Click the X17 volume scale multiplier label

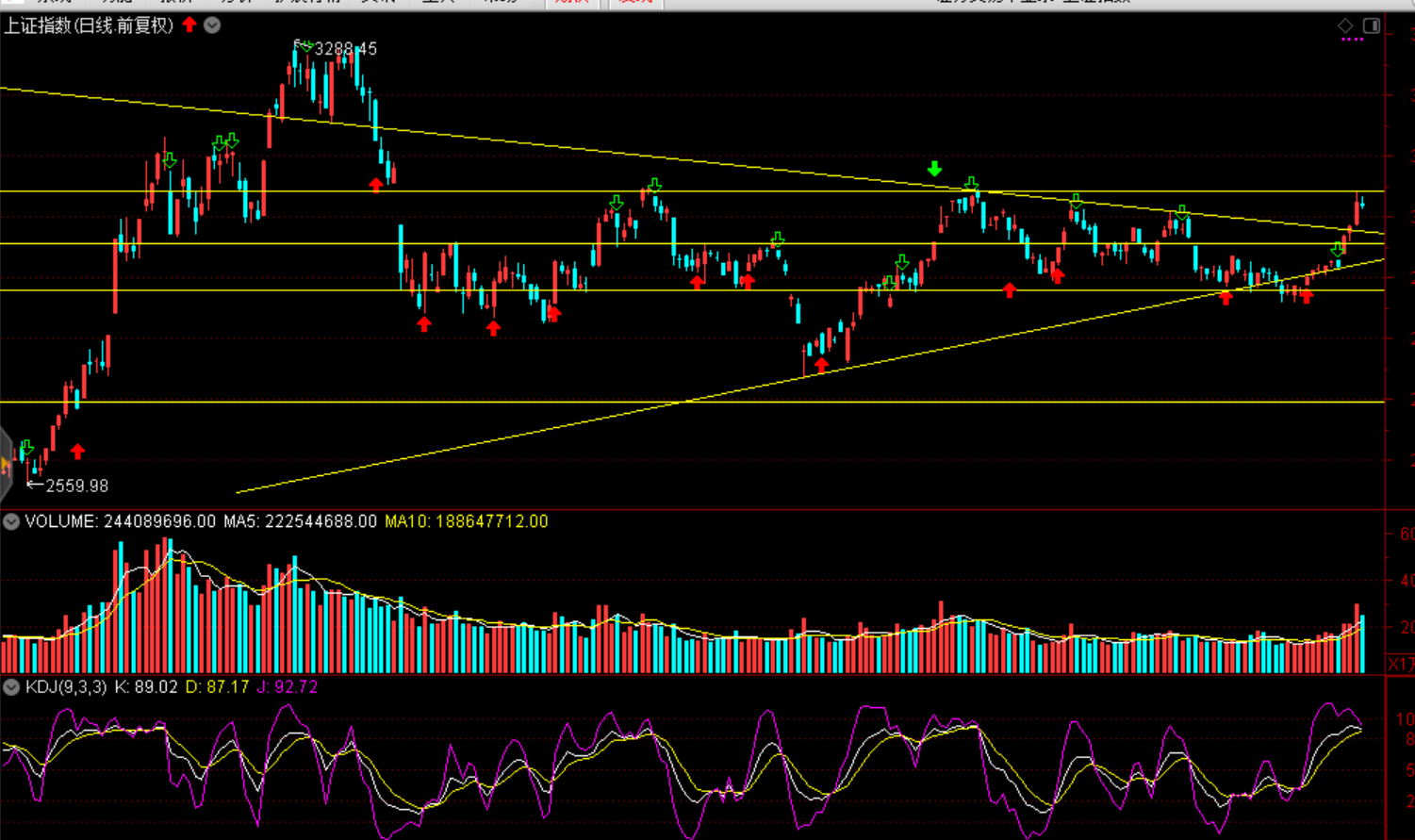tap(1400, 665)
